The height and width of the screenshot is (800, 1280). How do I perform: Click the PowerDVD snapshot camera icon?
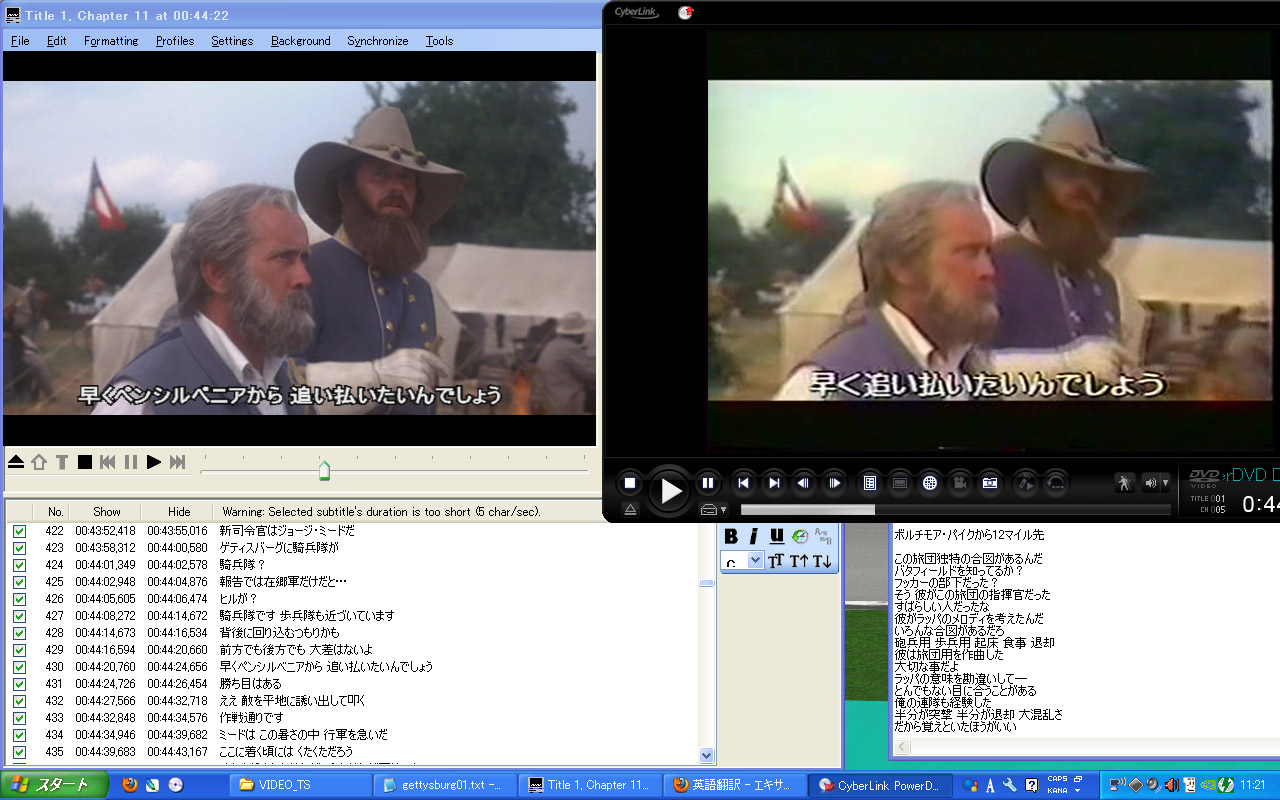[990, 483]
